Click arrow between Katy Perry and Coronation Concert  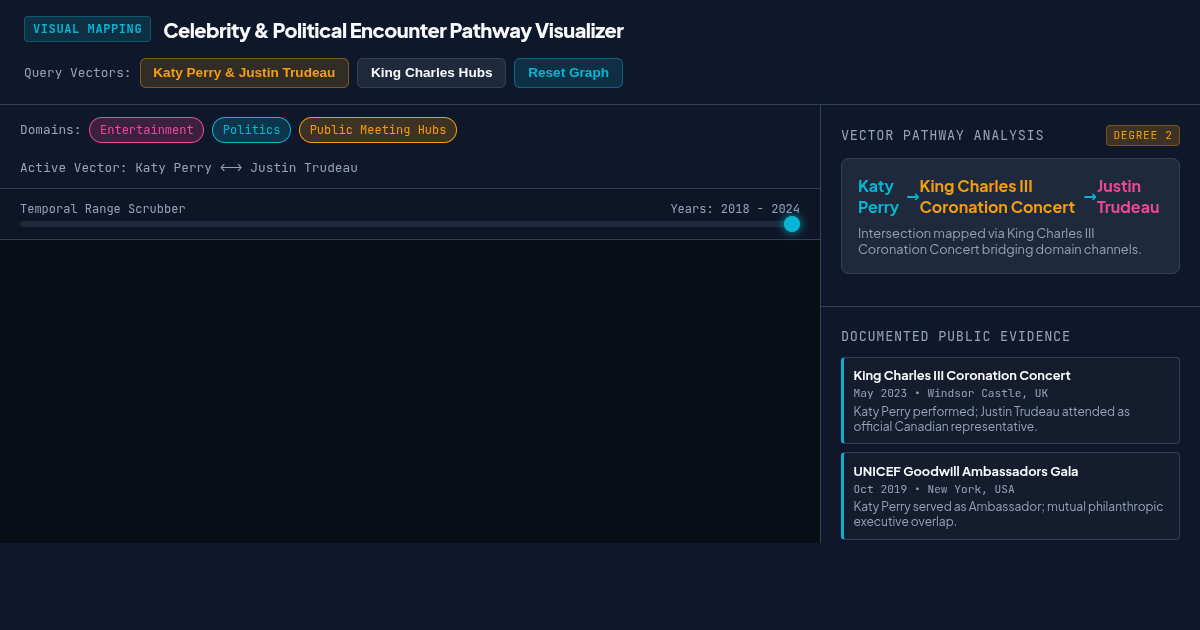[x=912, y=197]
